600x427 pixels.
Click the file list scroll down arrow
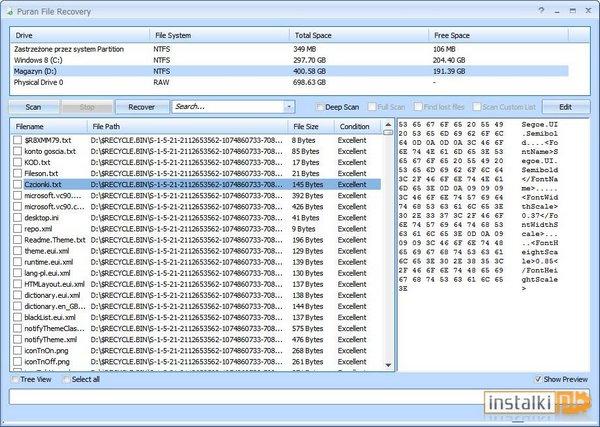[388, 365]
